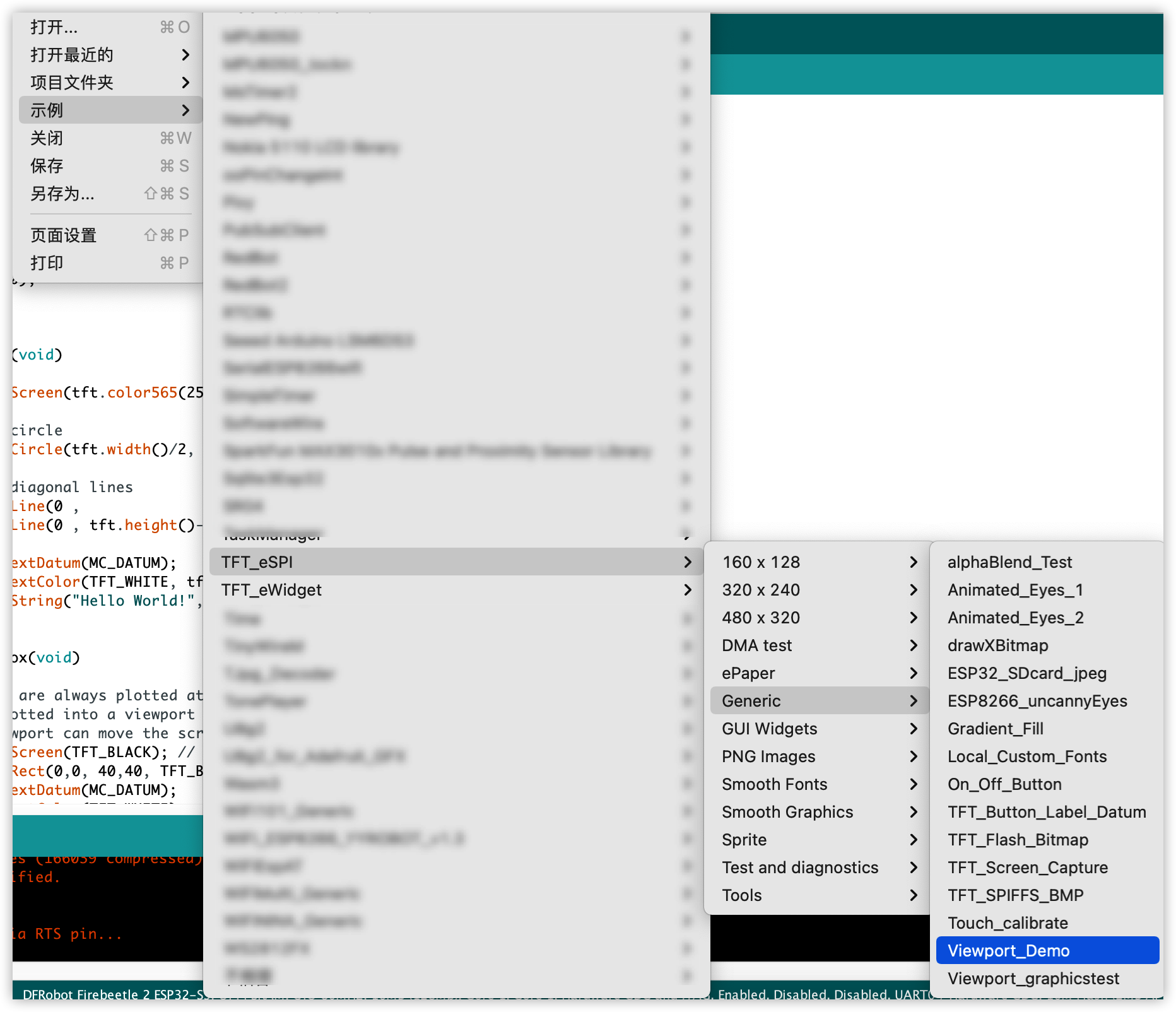The image size is (1176, 1012).
Task: Select the 示例 menu entry
Action: tap(110, 110)
